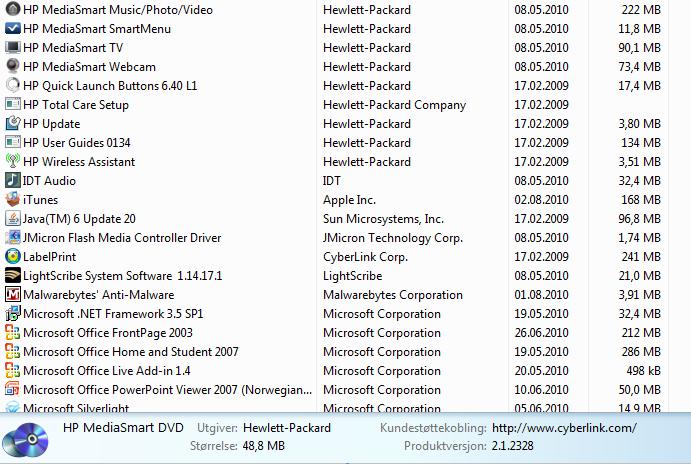Select the iTunes program name
691x464 pixels.
tap(40, 200)
